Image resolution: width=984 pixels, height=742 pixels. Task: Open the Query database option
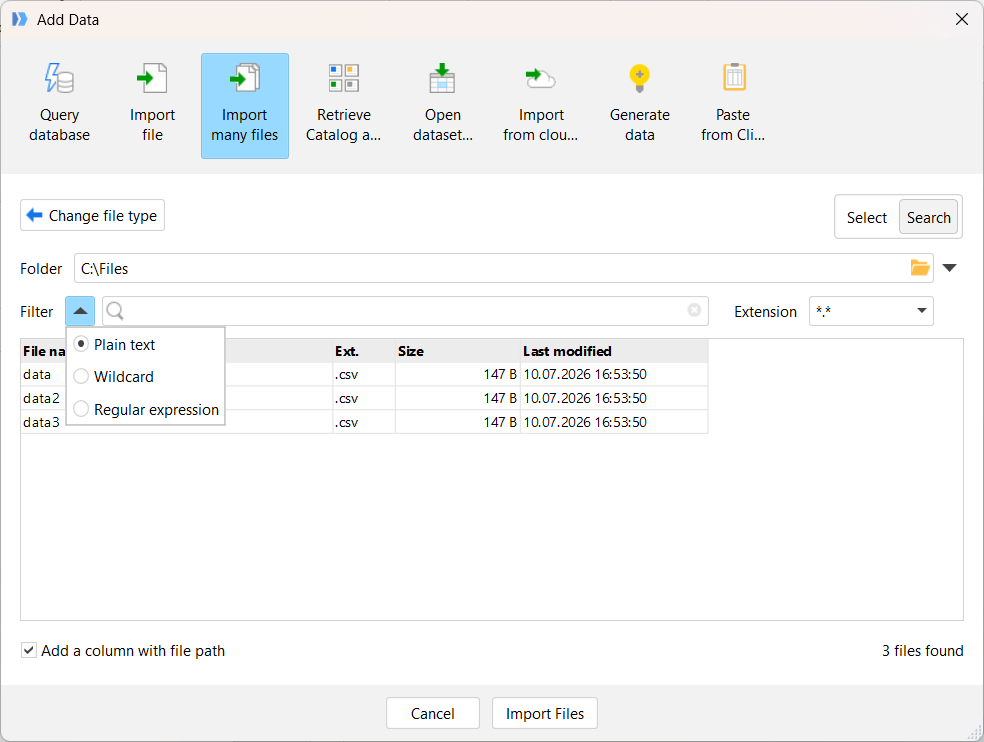tap(59, 105)
